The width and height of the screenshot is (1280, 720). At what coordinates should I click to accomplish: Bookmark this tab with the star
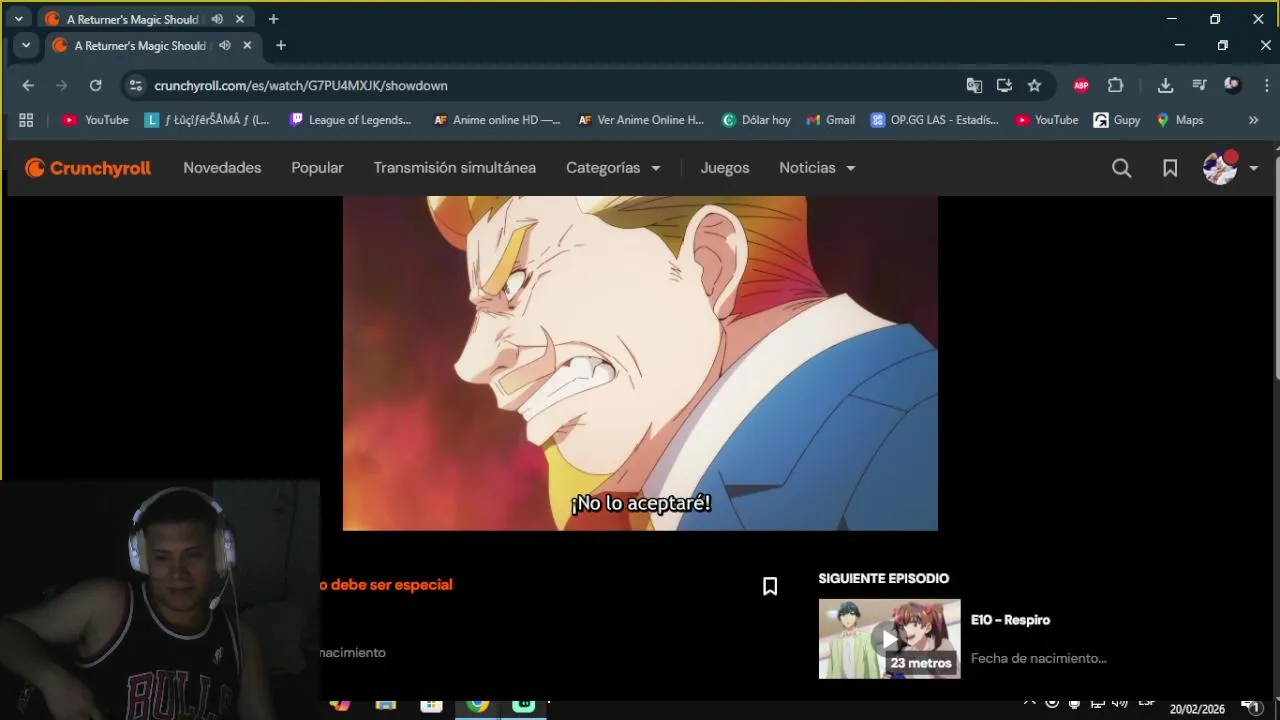coord(1034,86)
